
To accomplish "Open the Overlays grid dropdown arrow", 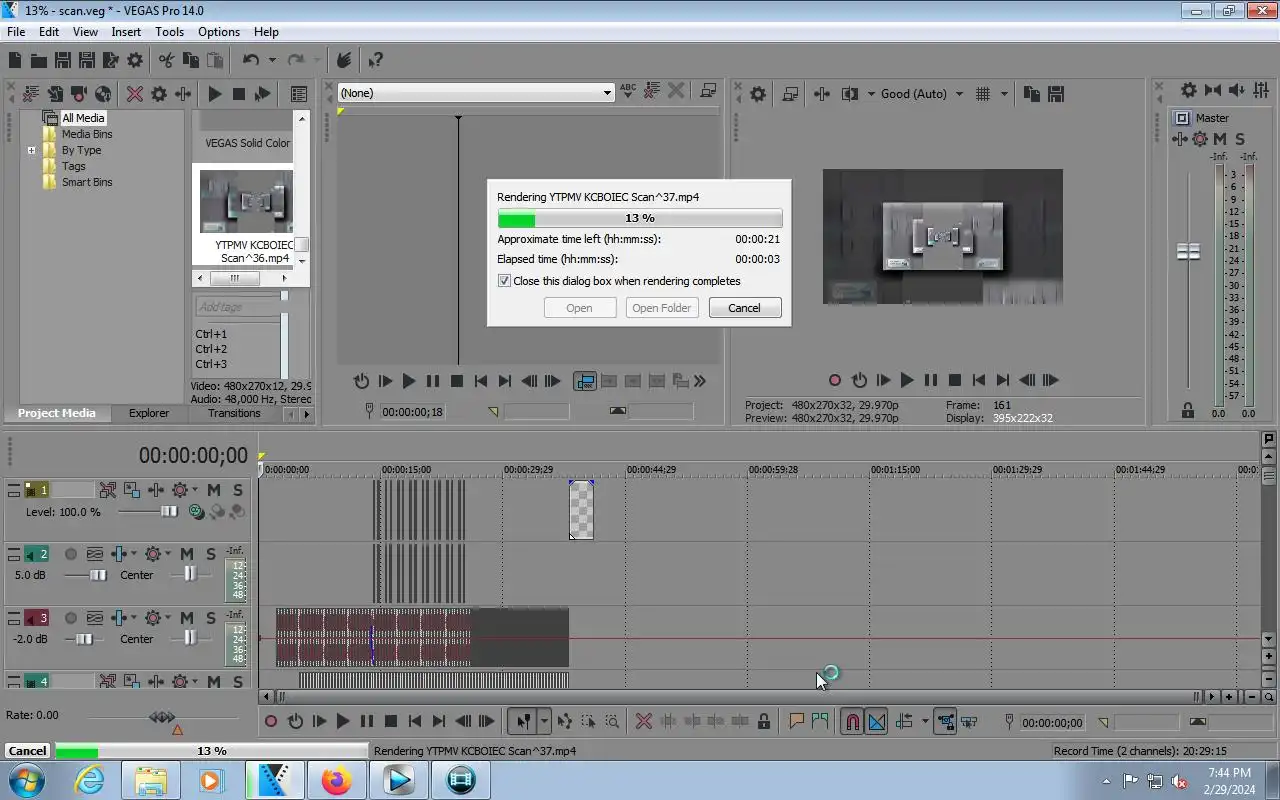I will click(1003, 94).
